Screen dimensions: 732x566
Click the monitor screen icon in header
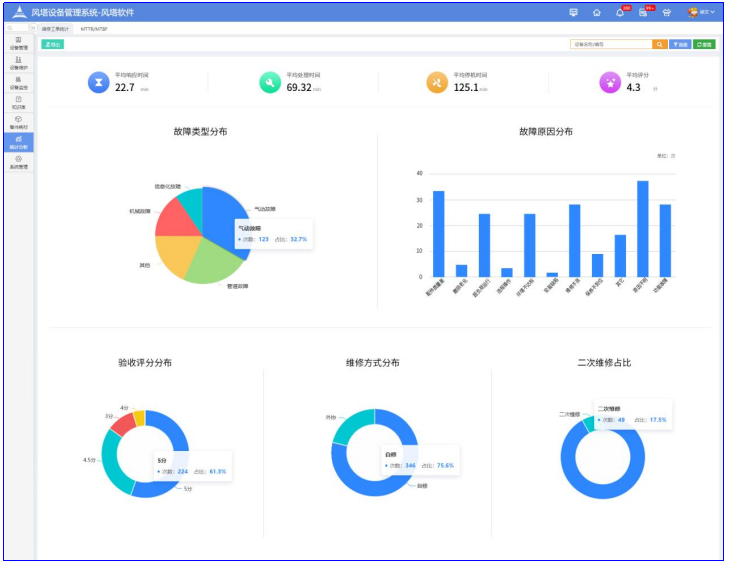coord(573,13)
